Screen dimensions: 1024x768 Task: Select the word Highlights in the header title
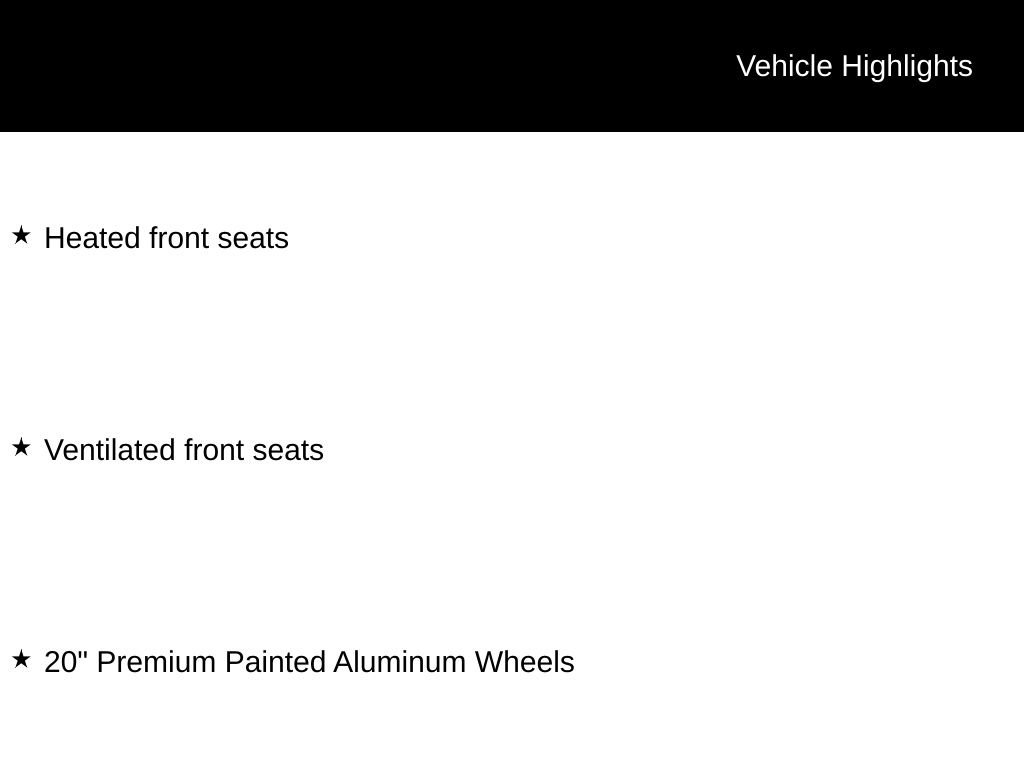907,67
